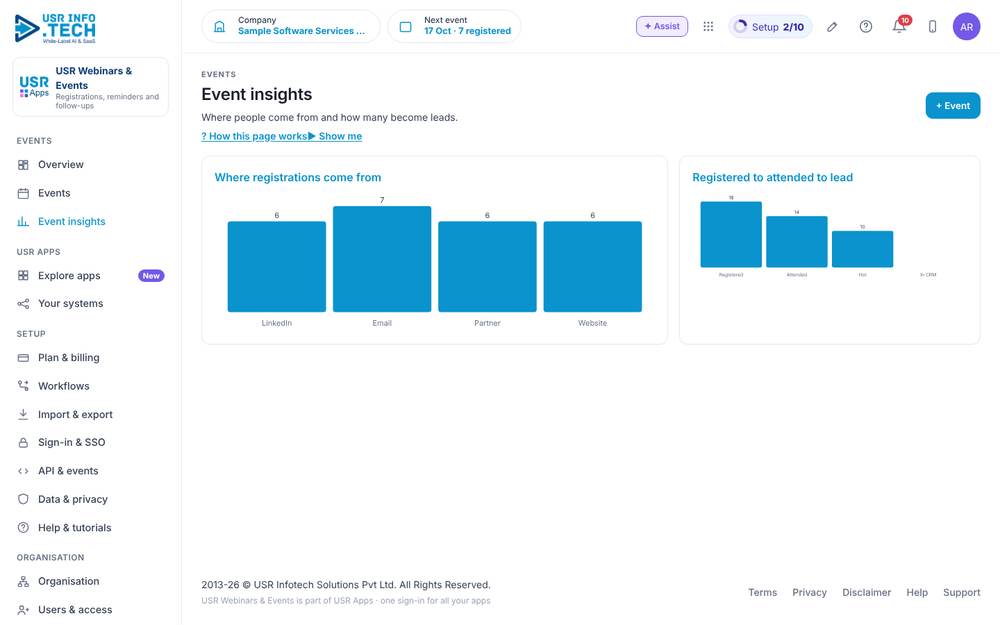Viewport: 1000px width, 625px height.
Task: Open the Plan & billing card icon
Action: [23, 358]
